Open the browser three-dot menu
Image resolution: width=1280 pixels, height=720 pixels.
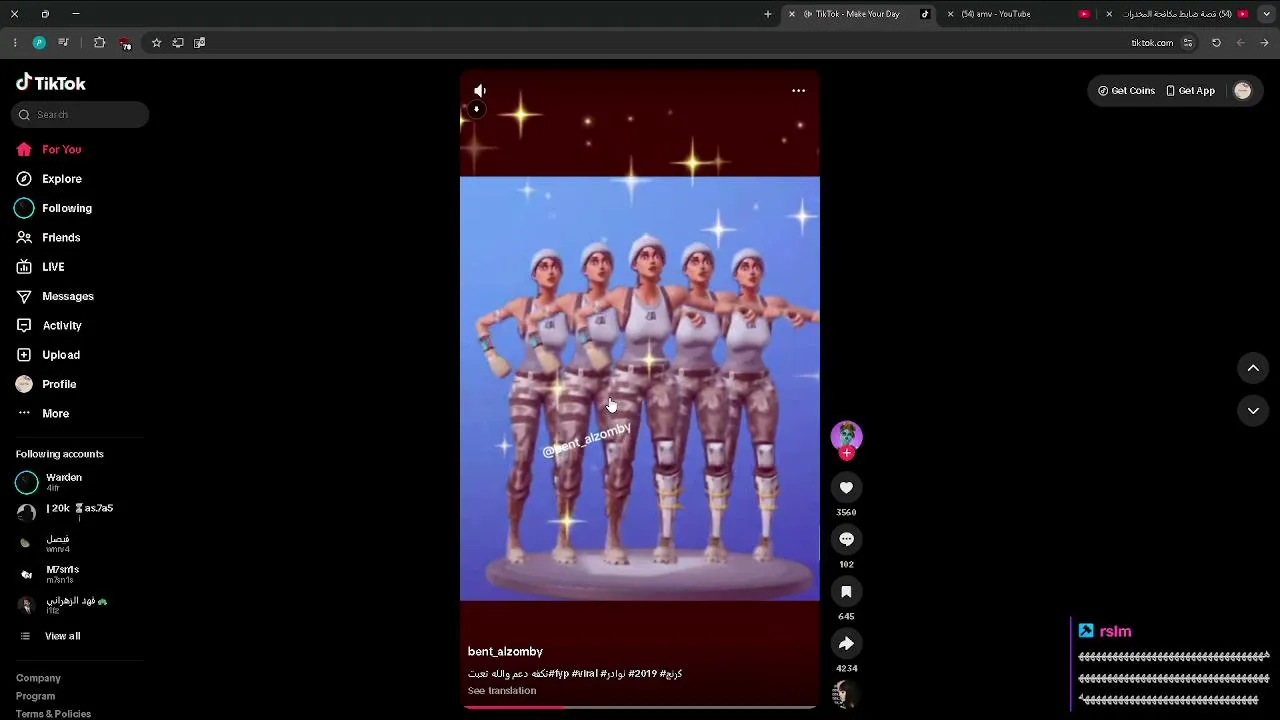click(15, 43)
